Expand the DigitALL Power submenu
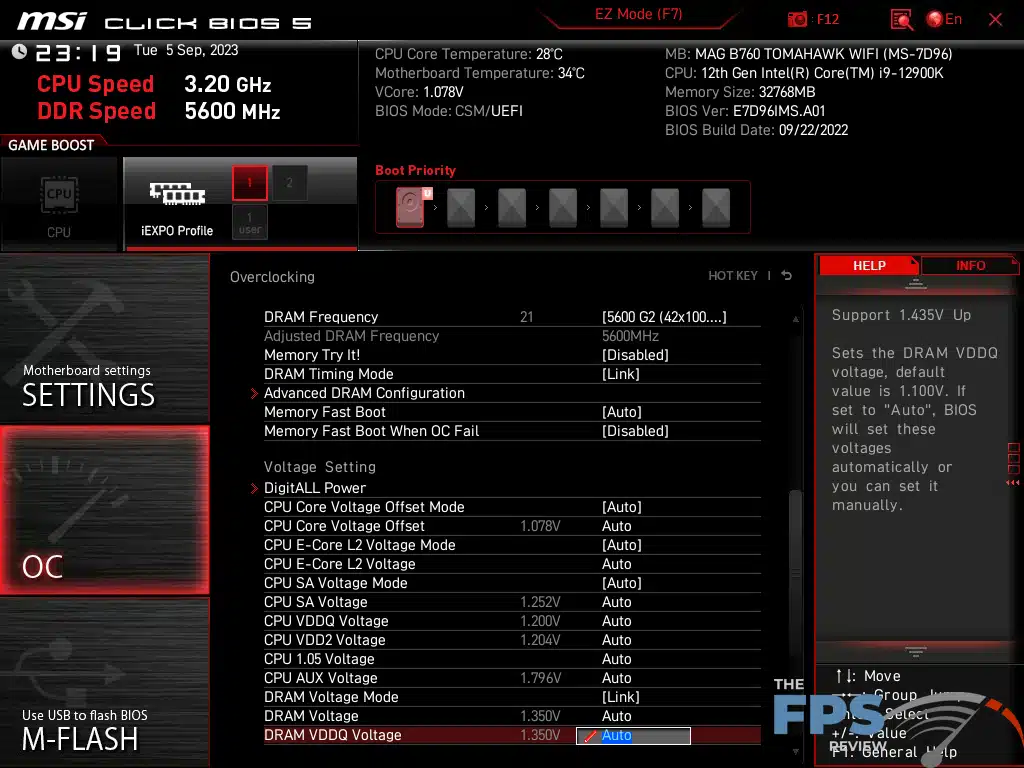Screen dimensions: 1024x768 click(x=315, y=488)
